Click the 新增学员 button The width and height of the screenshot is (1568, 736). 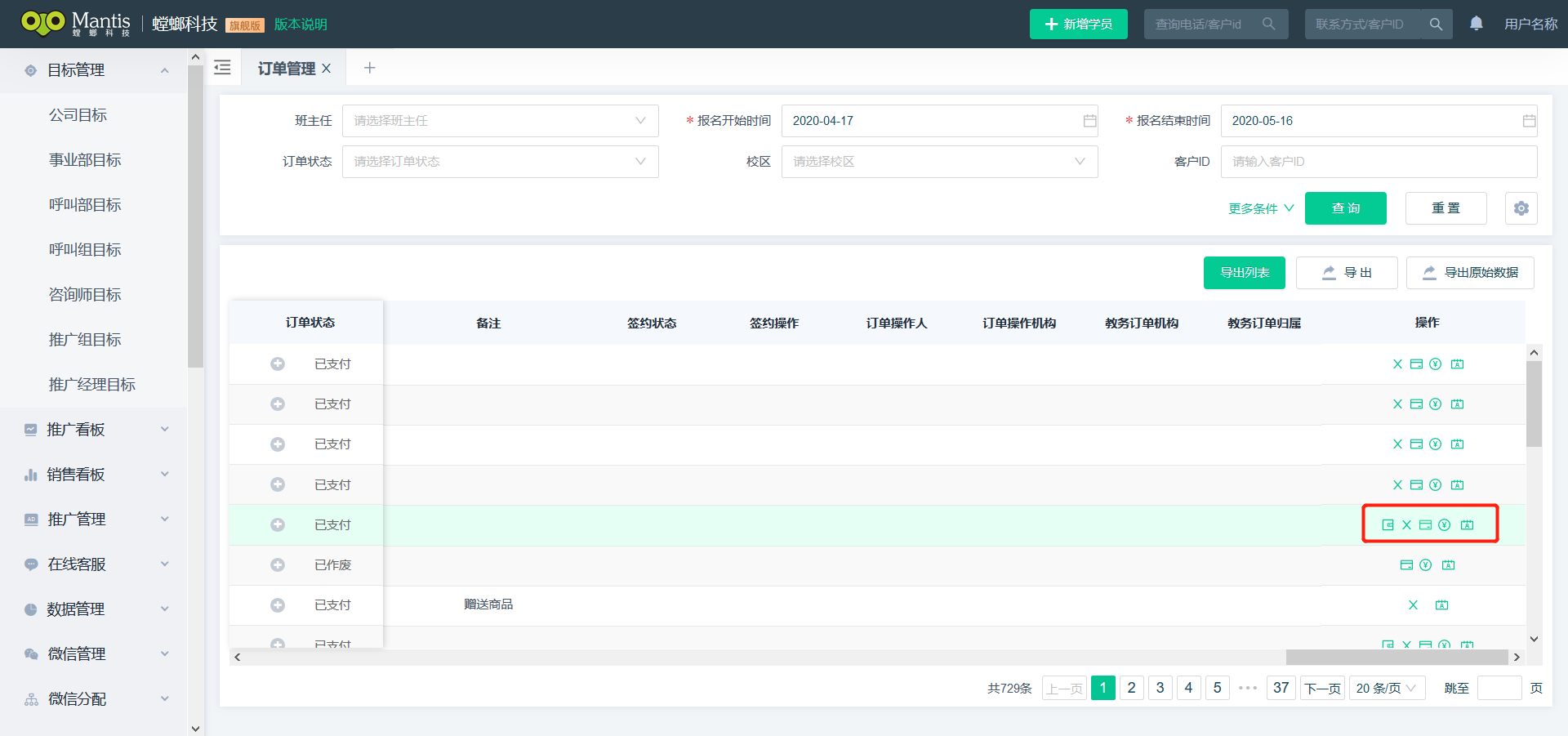[x=1078, y=24]
